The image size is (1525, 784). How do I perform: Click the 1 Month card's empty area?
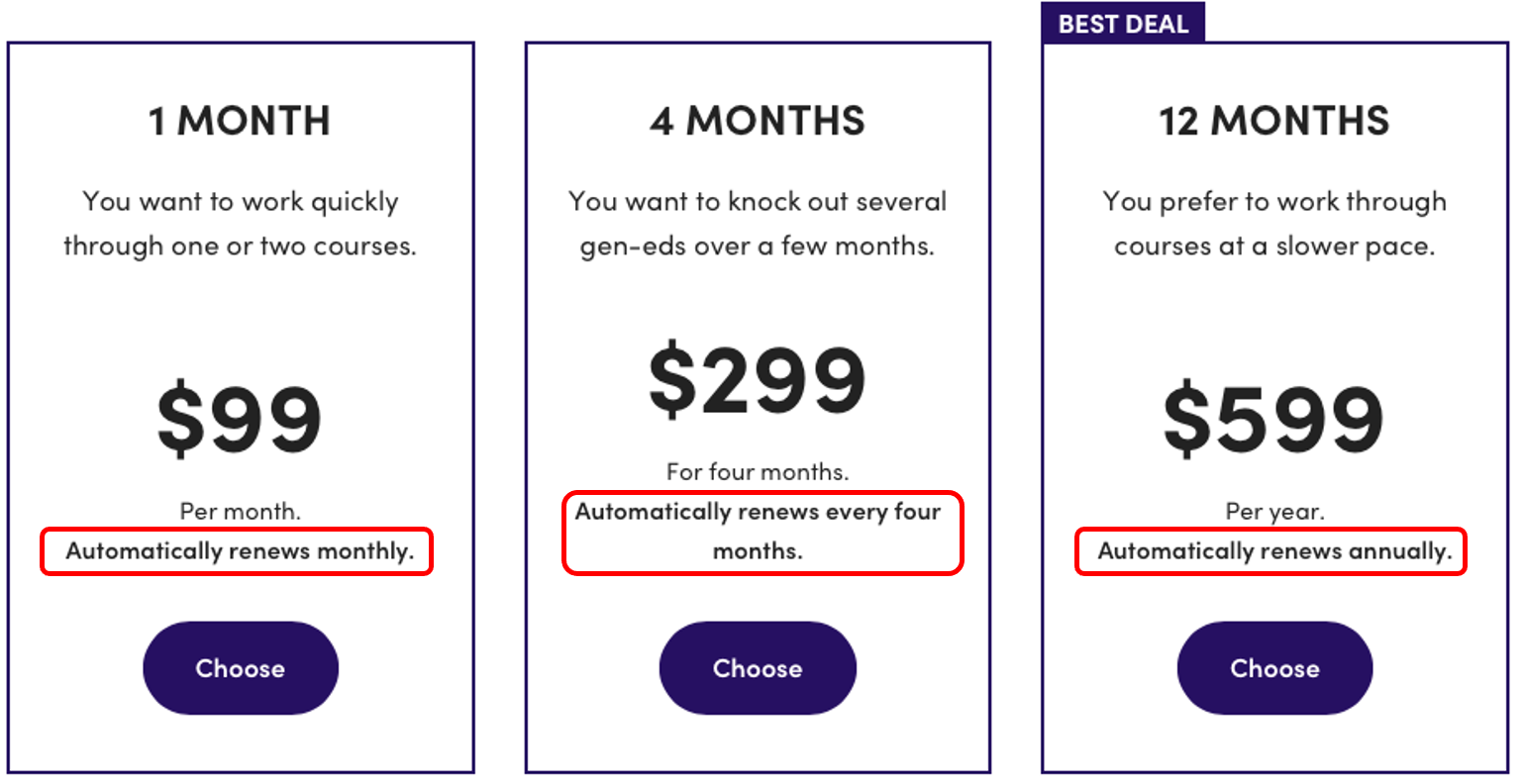[x=240, y=317]
